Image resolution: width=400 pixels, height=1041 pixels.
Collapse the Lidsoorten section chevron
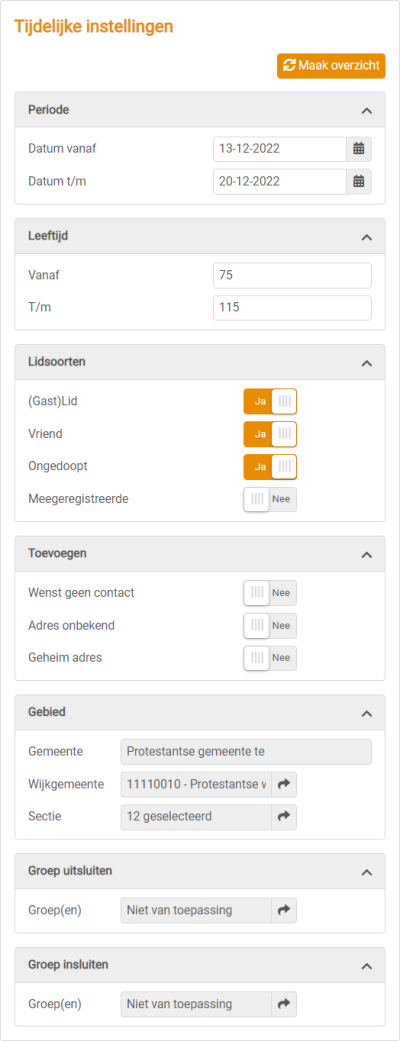click(366, 363)
